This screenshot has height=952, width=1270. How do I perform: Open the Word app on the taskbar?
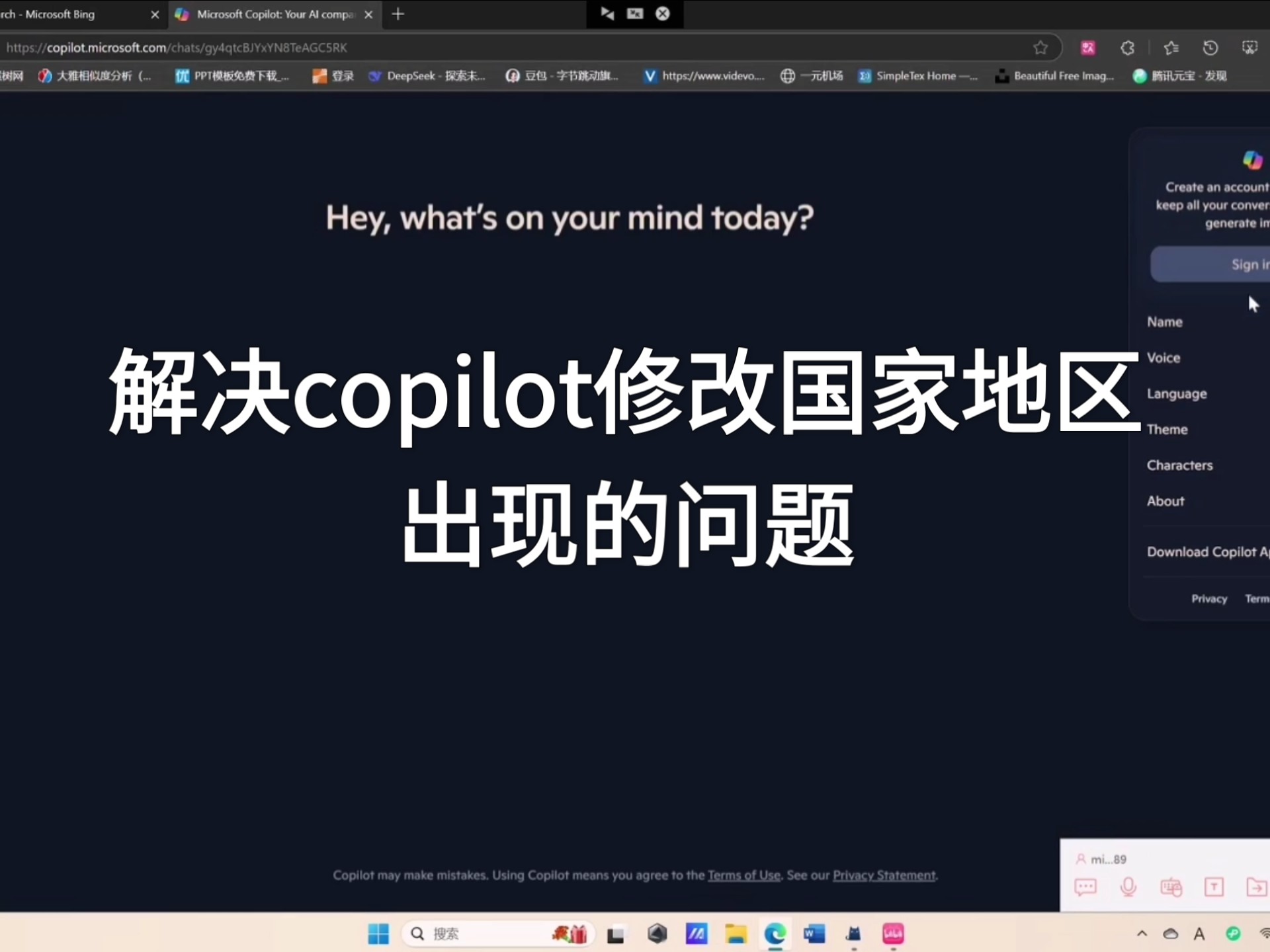(814, 933)
